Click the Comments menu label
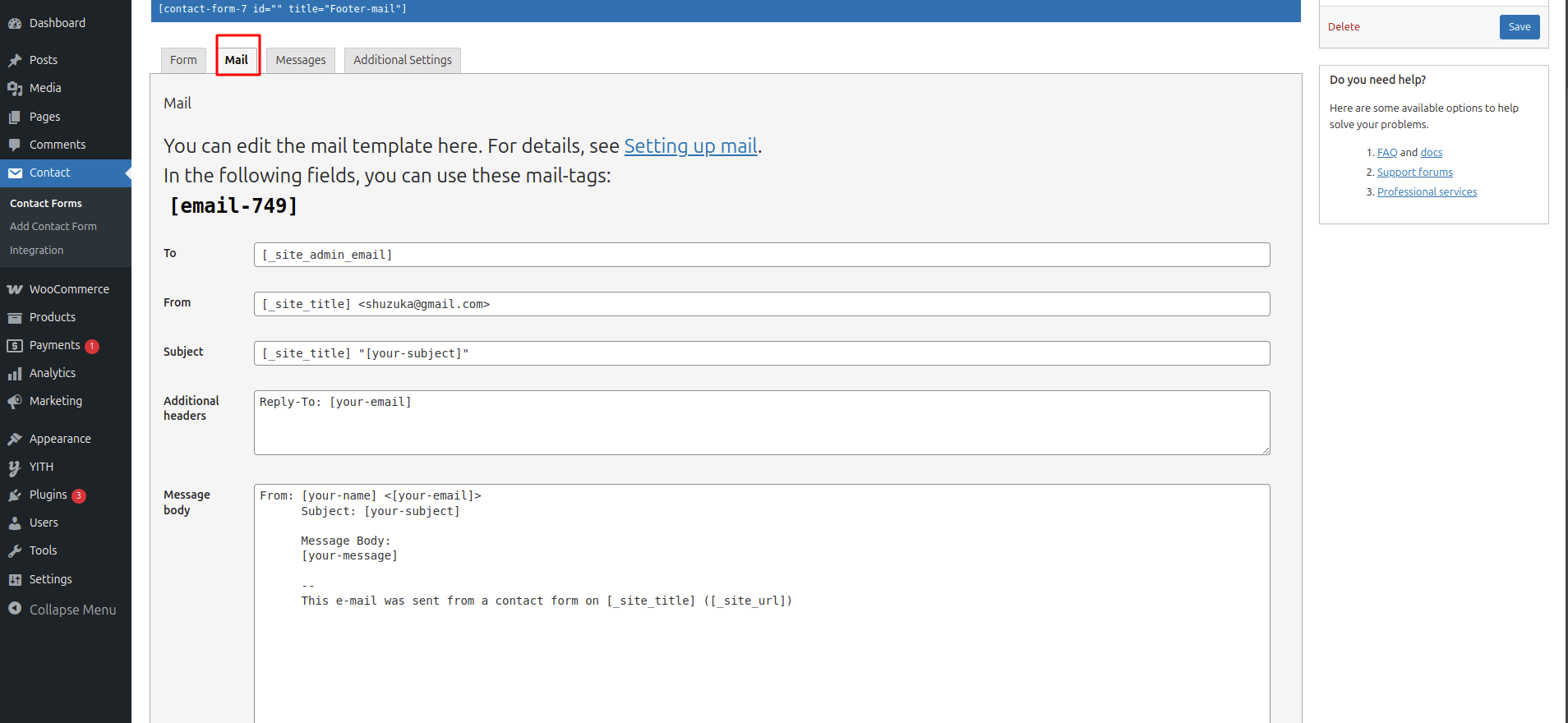 (58, 145)
